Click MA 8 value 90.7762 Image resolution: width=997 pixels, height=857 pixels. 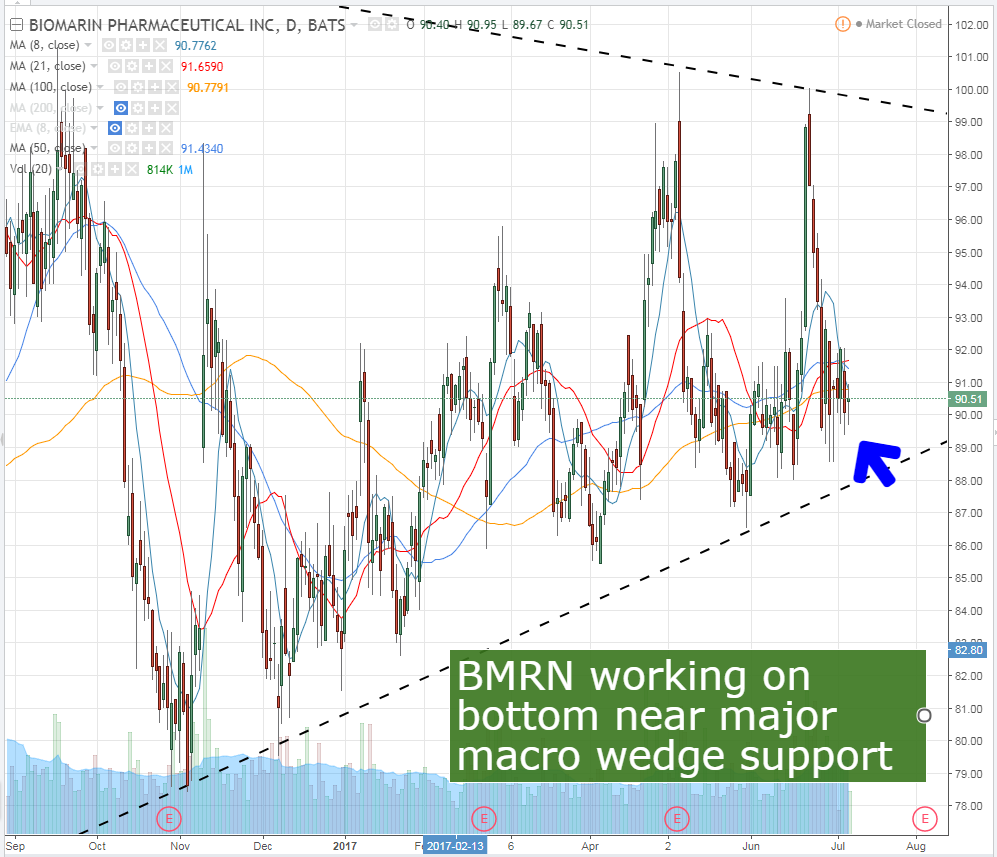196,46
